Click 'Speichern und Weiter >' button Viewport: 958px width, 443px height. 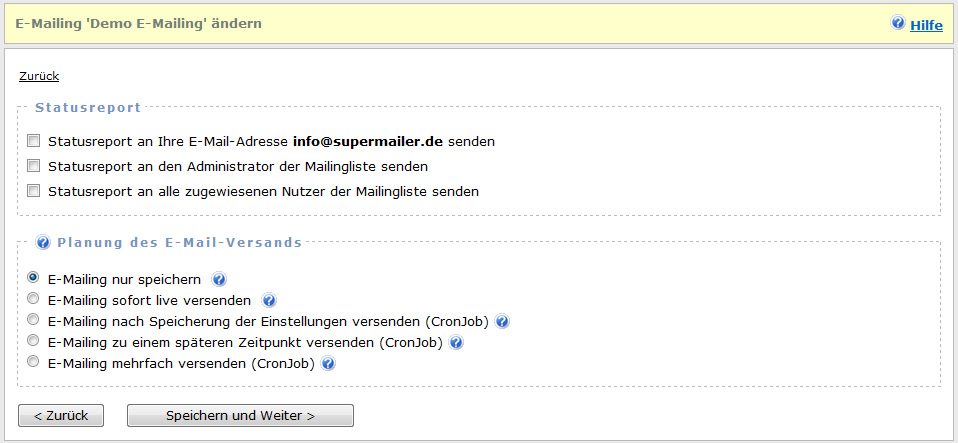click(x=240, y=415)
